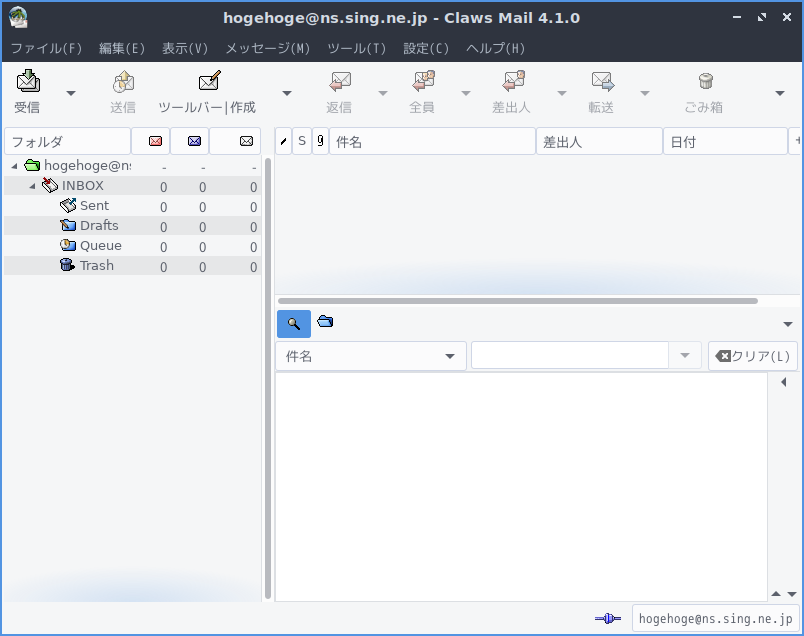804x636 pixels.
Task: Collapse the INBOX folder tree
Action: coord(32,186)
